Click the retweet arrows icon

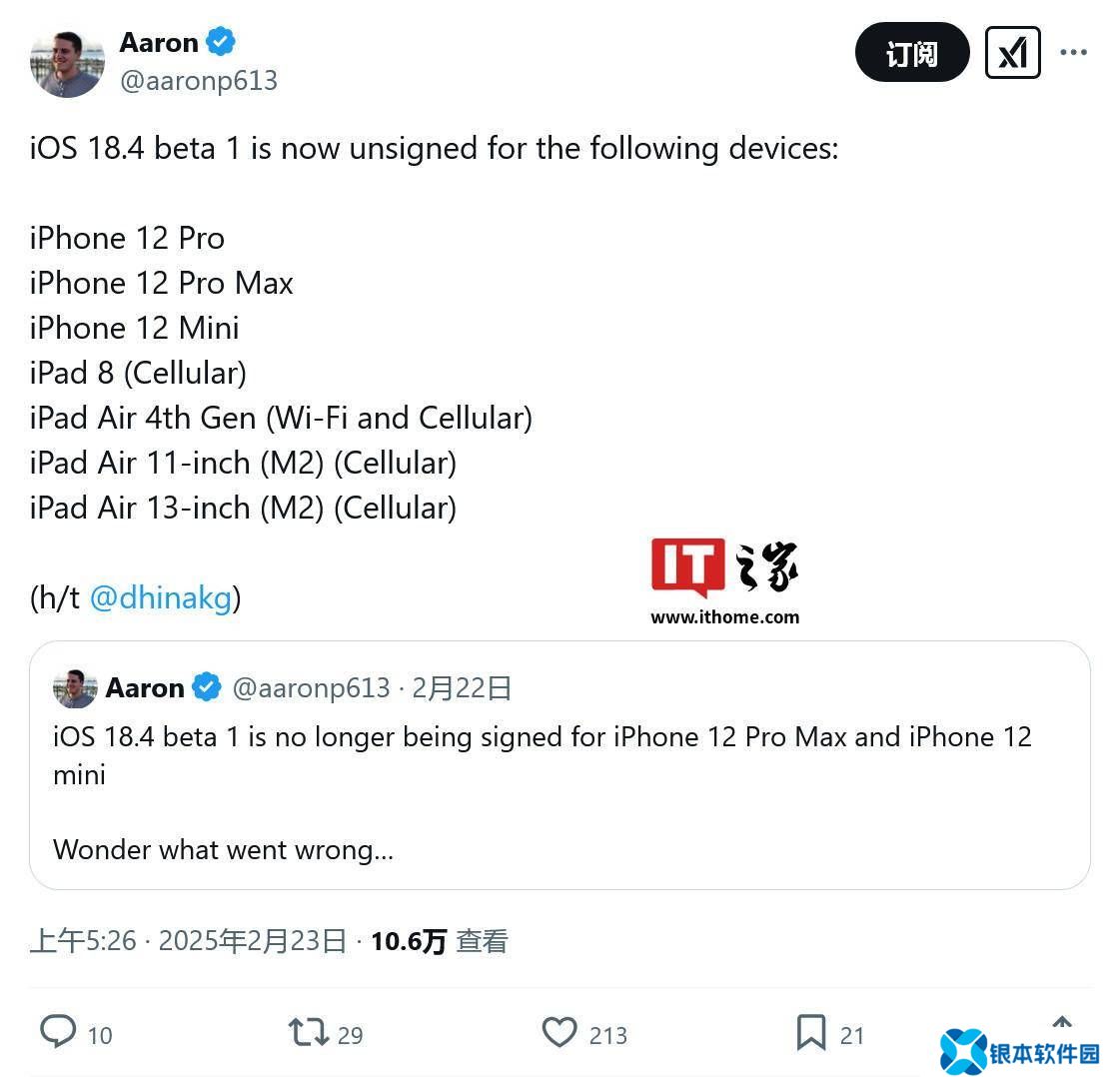coord(309,1032)
